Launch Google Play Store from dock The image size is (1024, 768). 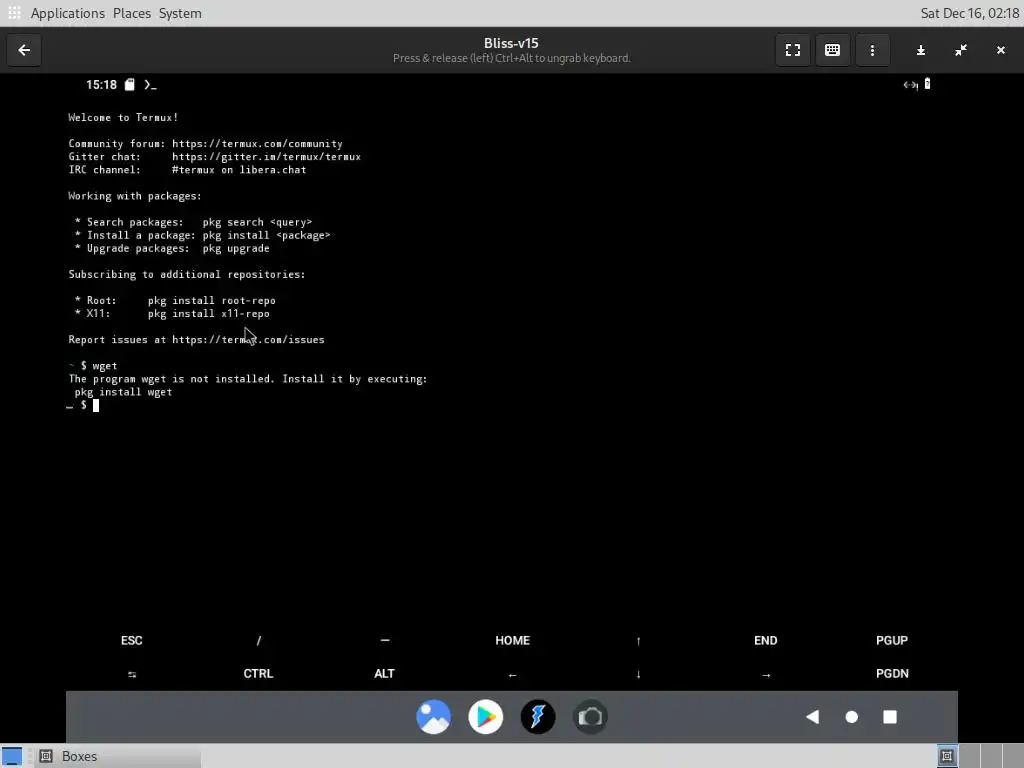(486, 717)
